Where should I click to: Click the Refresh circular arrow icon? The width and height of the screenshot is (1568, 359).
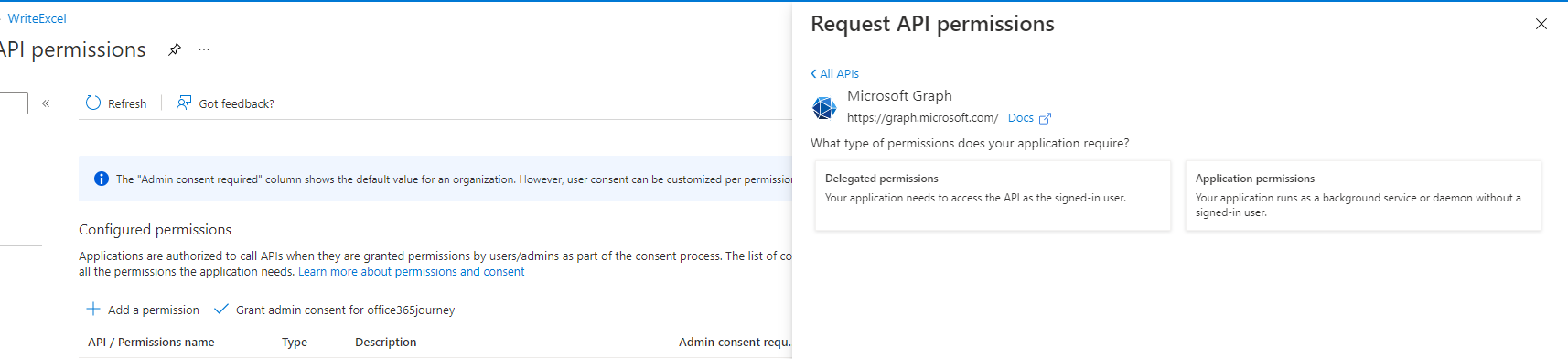point(93,103)
